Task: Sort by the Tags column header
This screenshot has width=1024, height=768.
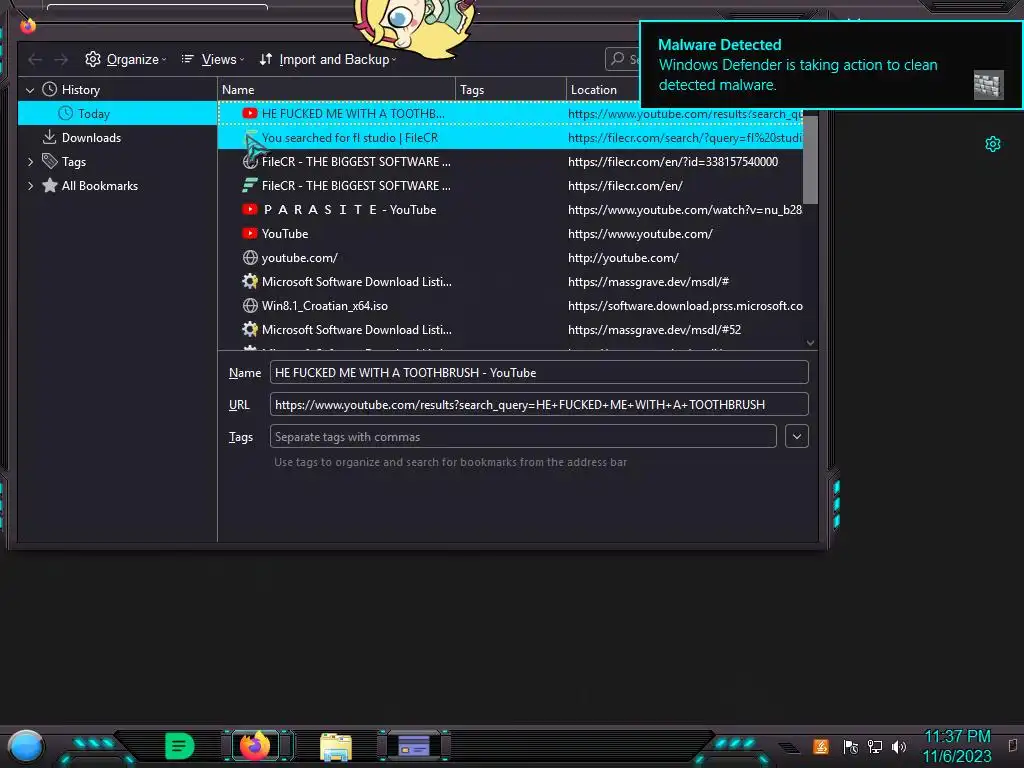Action: click(x=511, y=89)
